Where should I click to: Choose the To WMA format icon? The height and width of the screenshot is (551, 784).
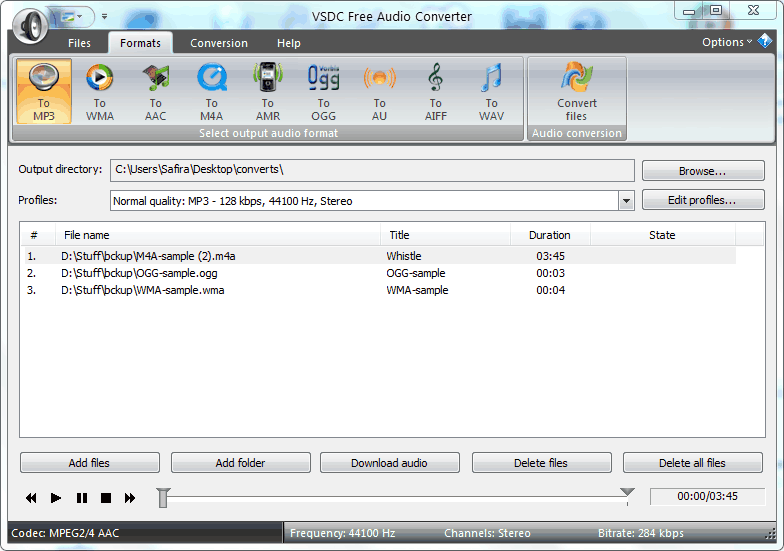point(100,91)
